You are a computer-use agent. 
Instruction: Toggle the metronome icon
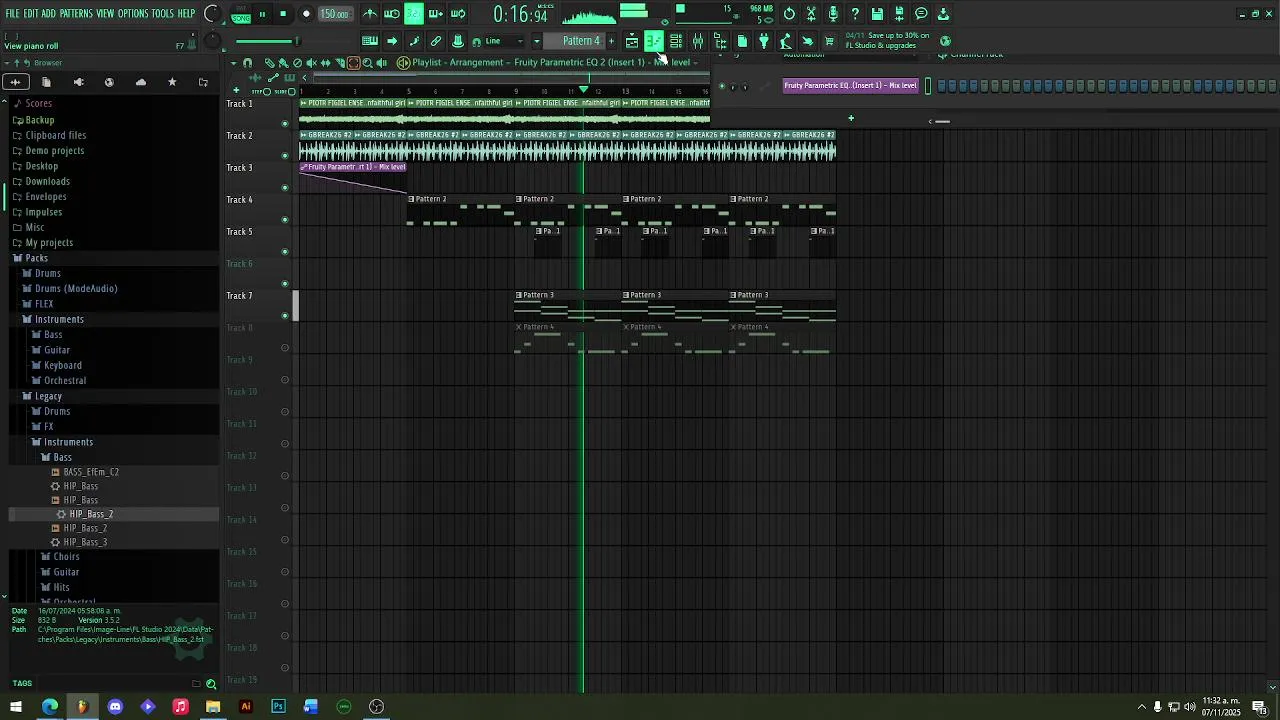pos(370,14)
